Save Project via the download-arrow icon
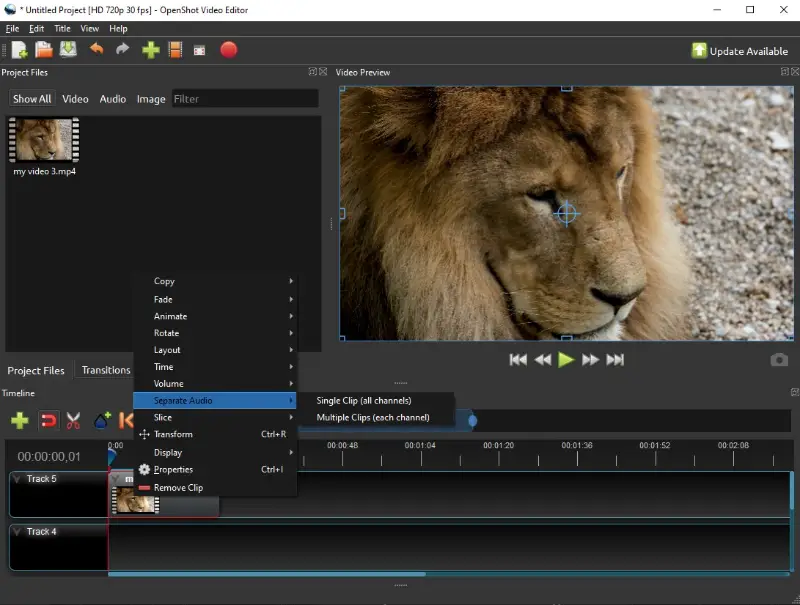 pos(68,49)
